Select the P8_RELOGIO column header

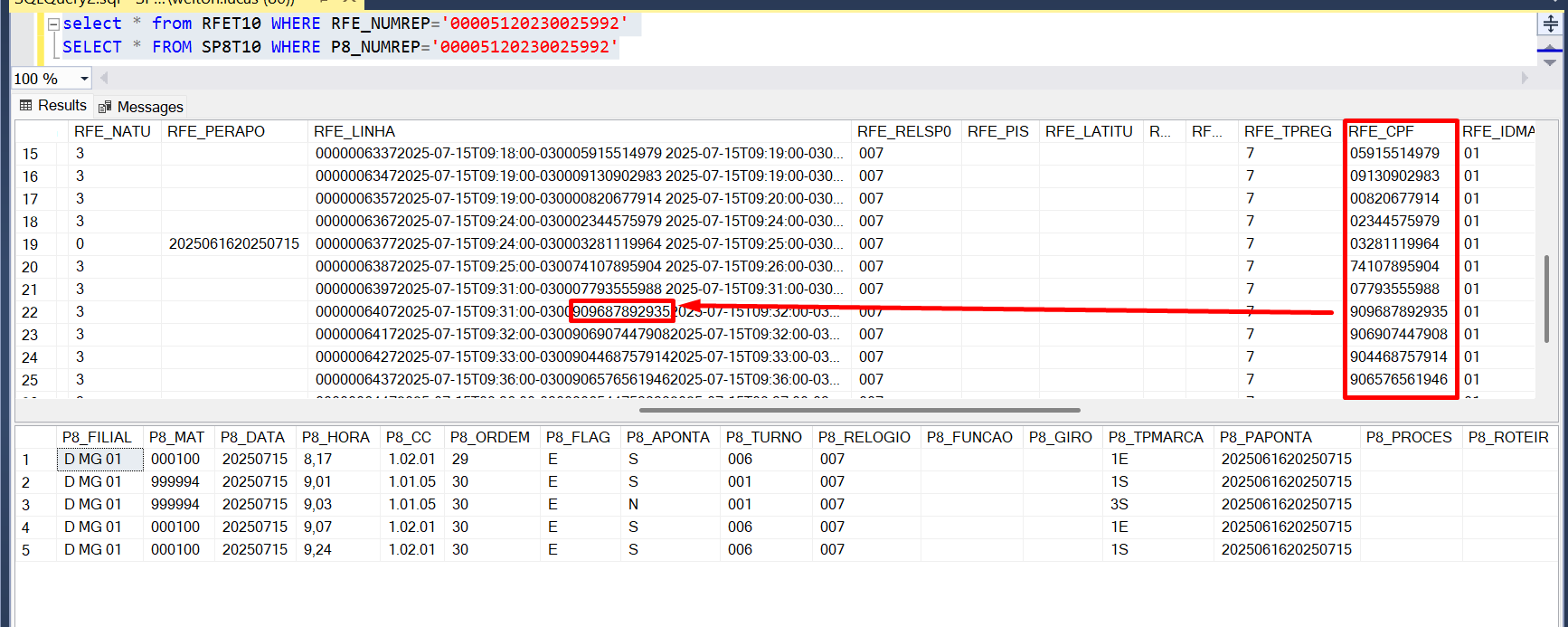coord(865,438)
